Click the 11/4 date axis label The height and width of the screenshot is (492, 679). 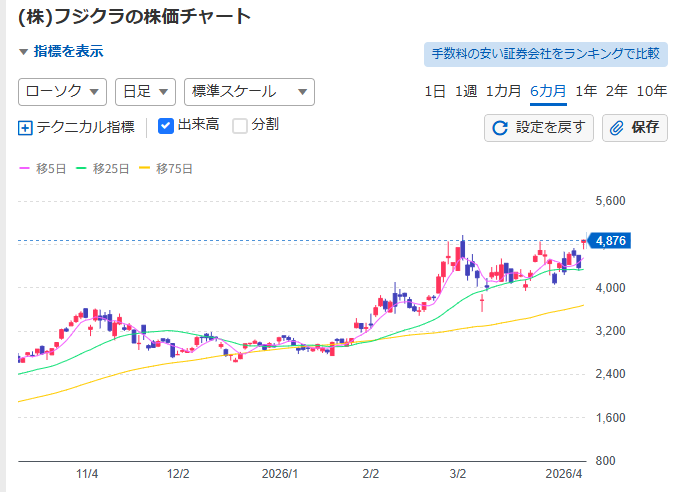(87, 474)
